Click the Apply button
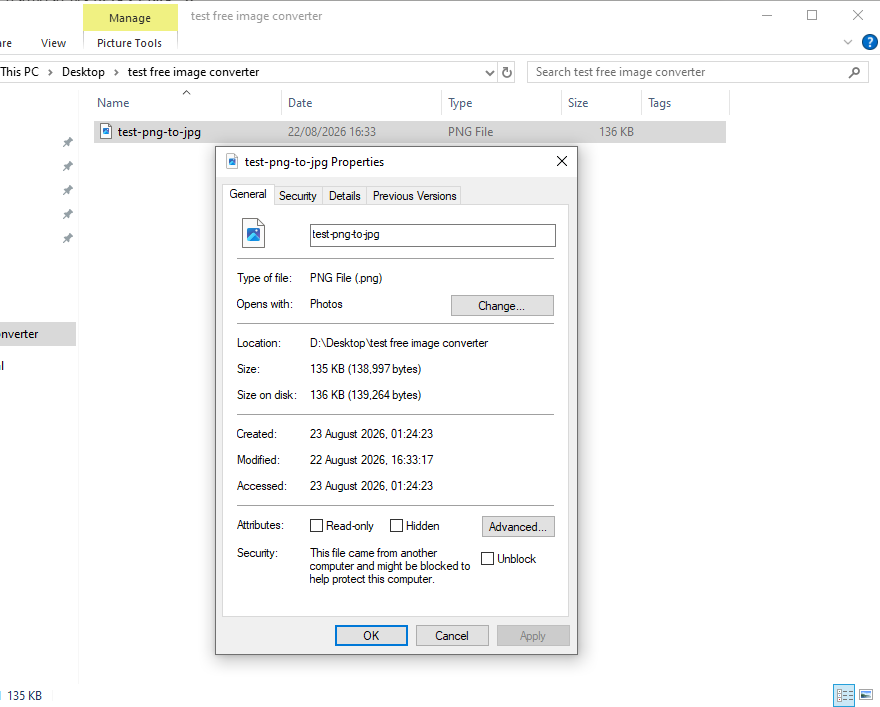This screenshot has height=707, width=880. [x=533, y=636]
